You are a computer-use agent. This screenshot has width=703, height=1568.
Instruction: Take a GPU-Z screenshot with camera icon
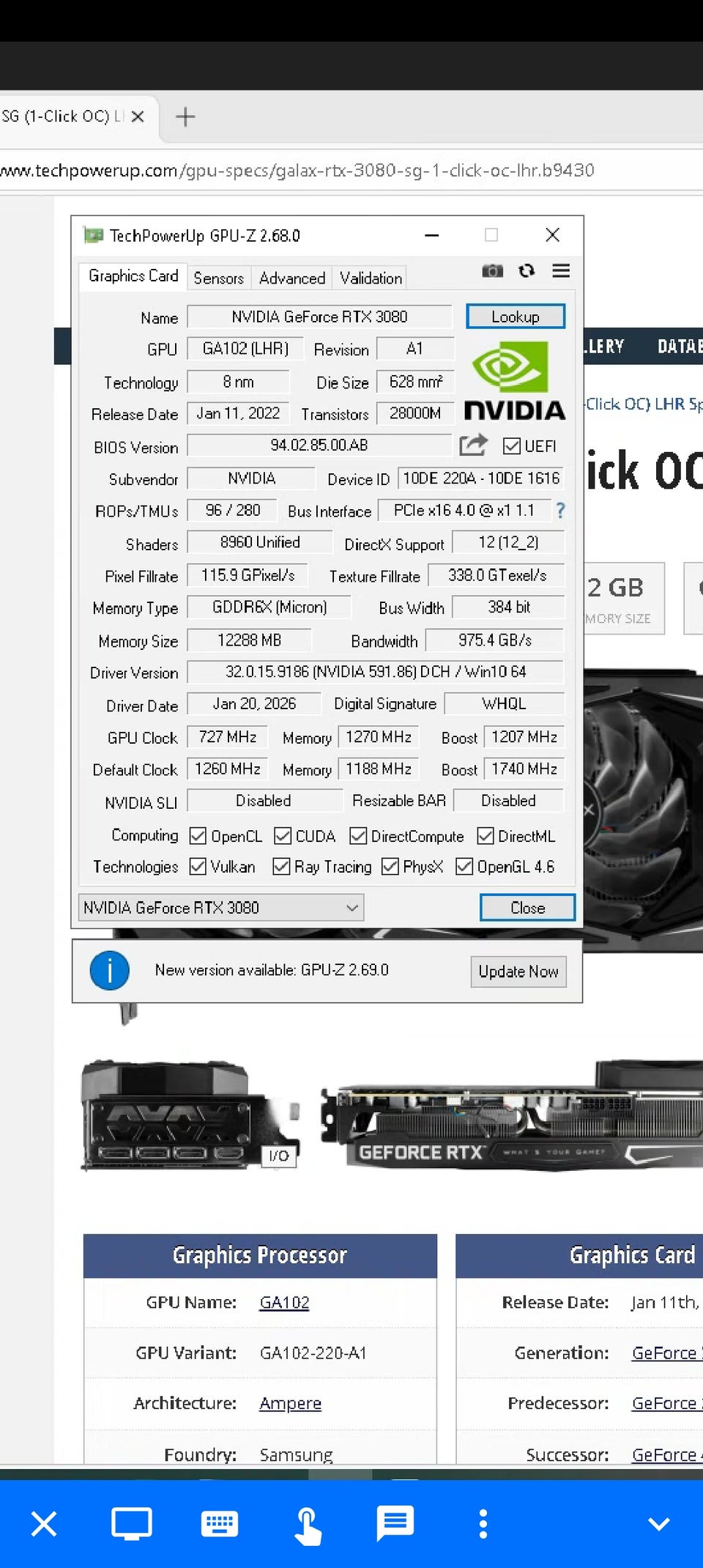492,271
